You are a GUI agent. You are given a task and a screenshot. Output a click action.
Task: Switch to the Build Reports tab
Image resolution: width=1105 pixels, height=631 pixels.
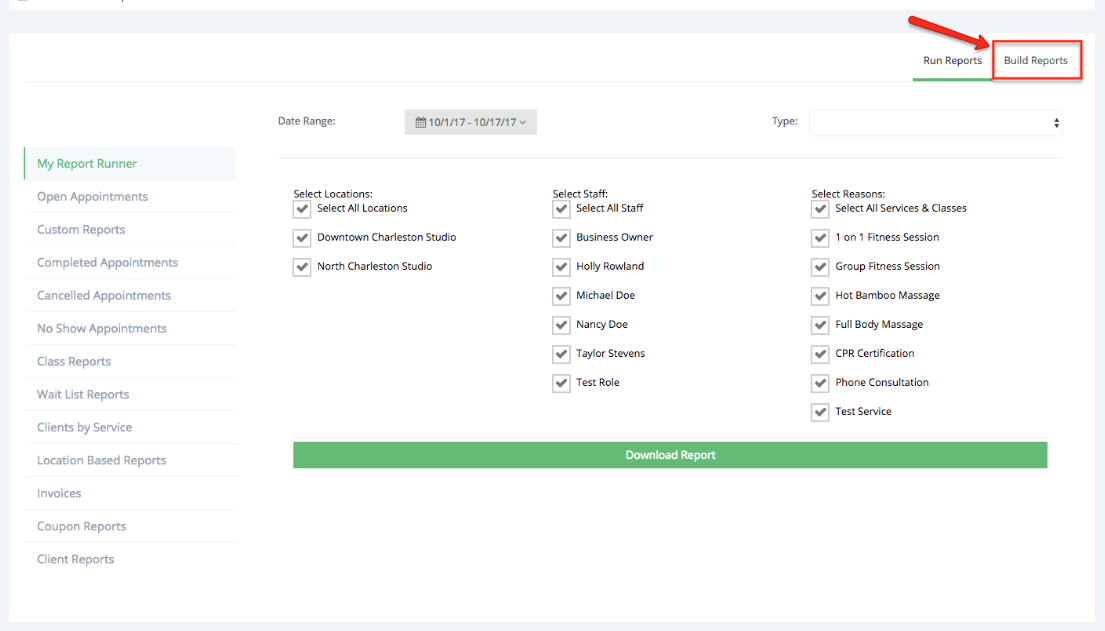(1036, 60)
